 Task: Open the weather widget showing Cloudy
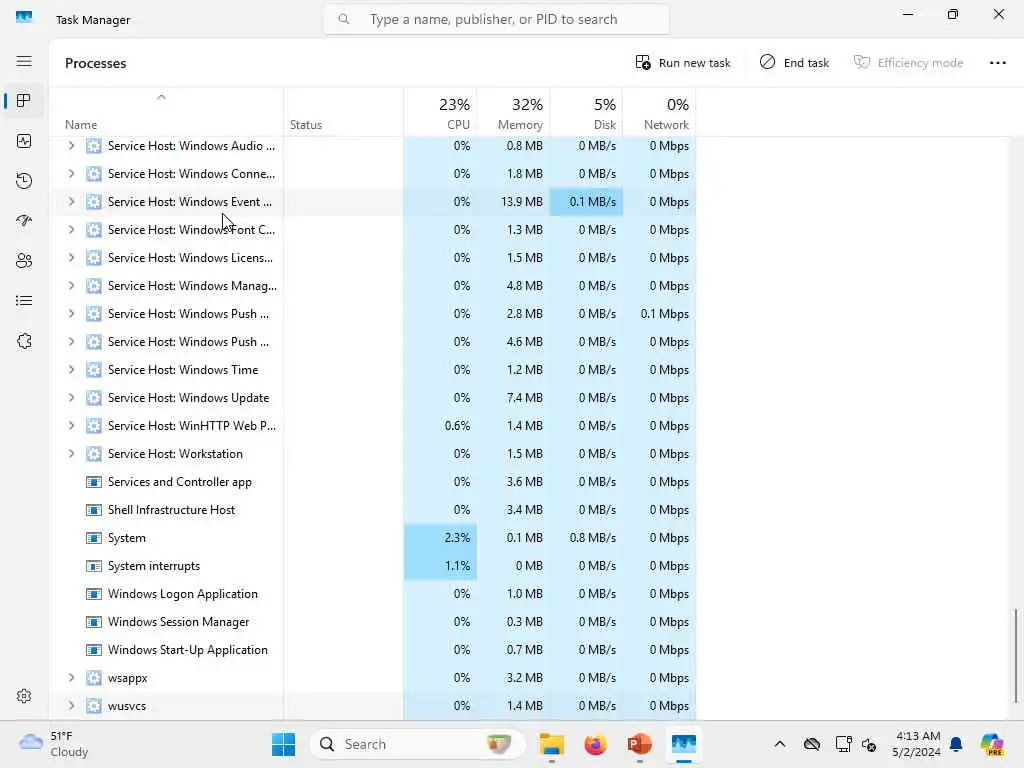[54, 744]
